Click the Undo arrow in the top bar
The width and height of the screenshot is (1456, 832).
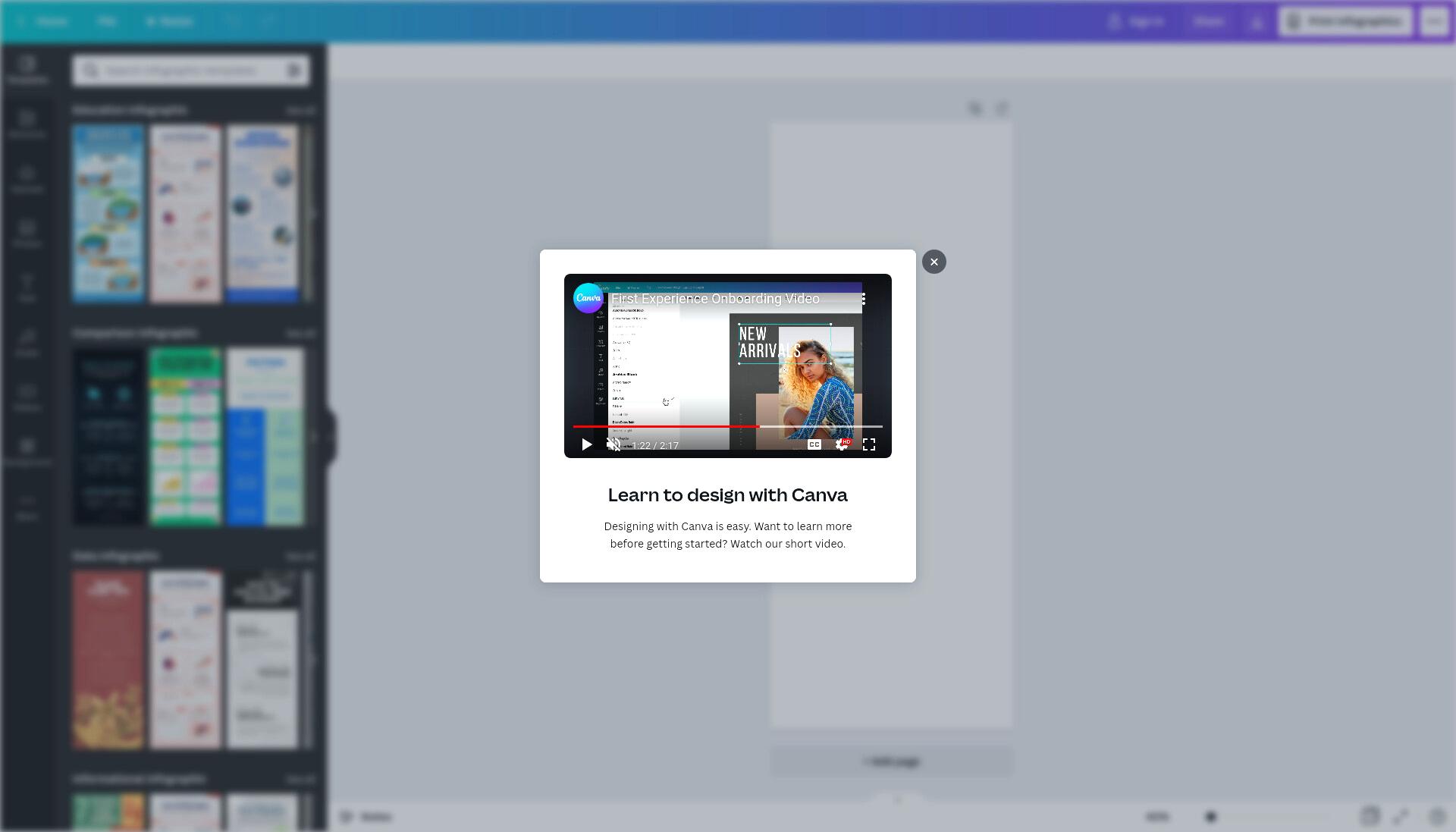click(233, 21)
